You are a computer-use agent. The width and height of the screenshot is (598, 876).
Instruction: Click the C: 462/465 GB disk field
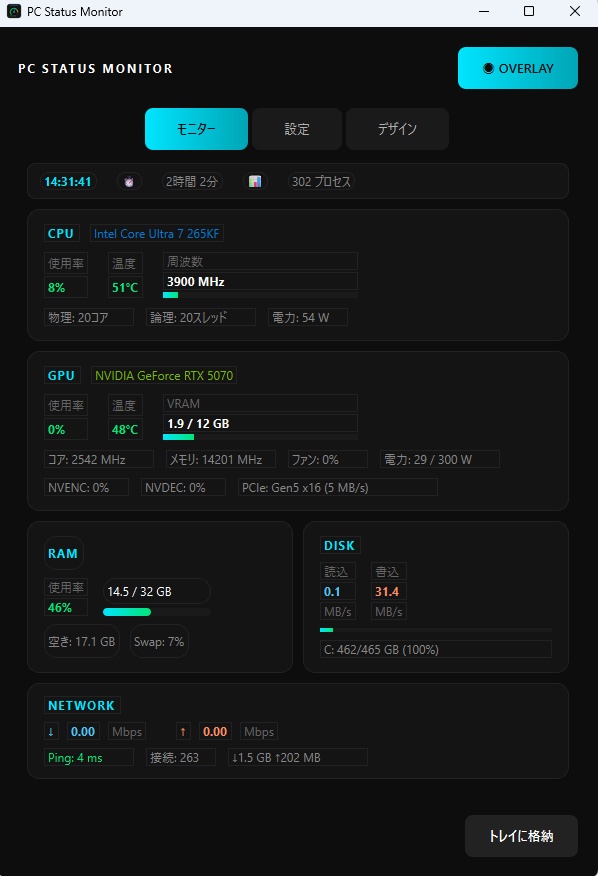435,649
